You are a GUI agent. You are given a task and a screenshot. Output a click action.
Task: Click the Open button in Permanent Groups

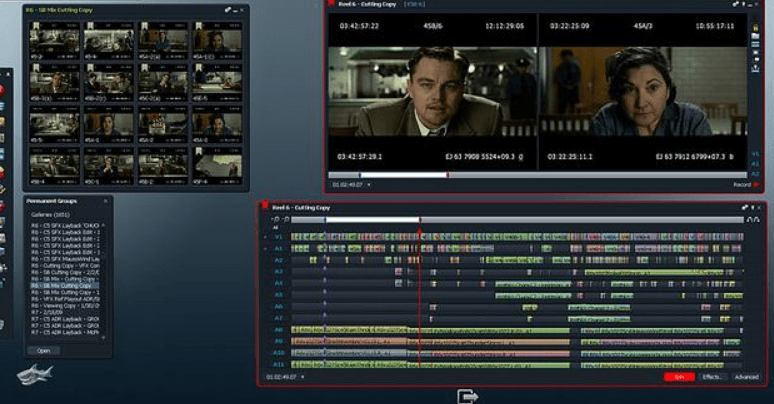[x=43, y=351]
